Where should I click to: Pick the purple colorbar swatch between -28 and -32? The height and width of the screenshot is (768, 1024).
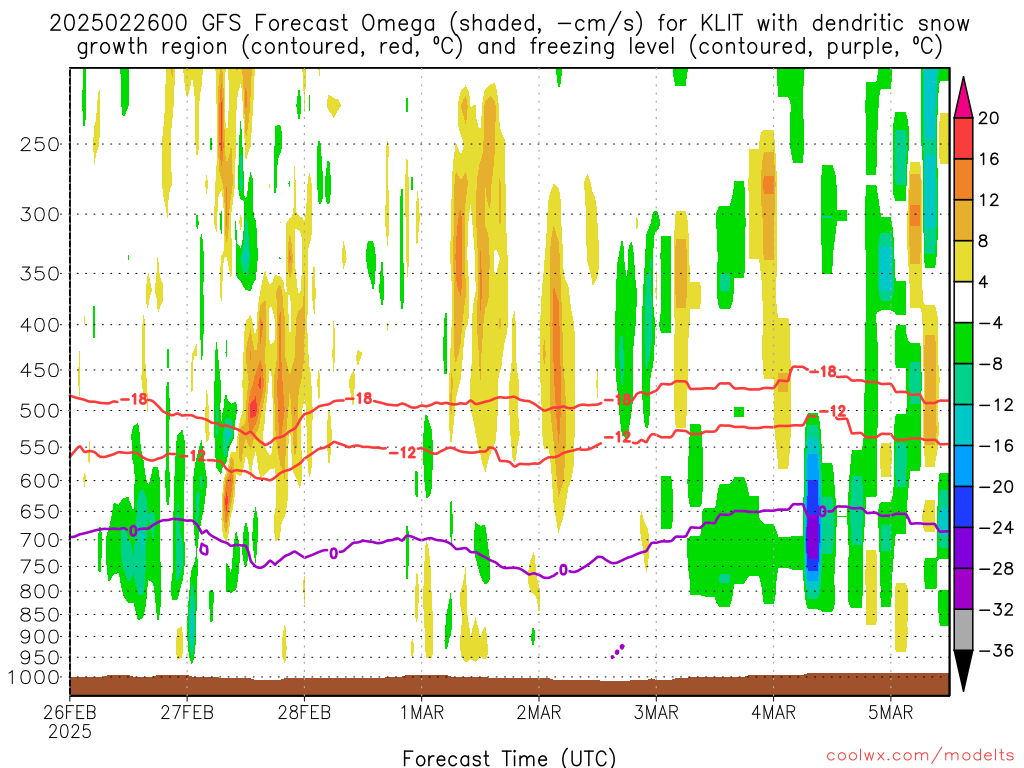[963, 589]
